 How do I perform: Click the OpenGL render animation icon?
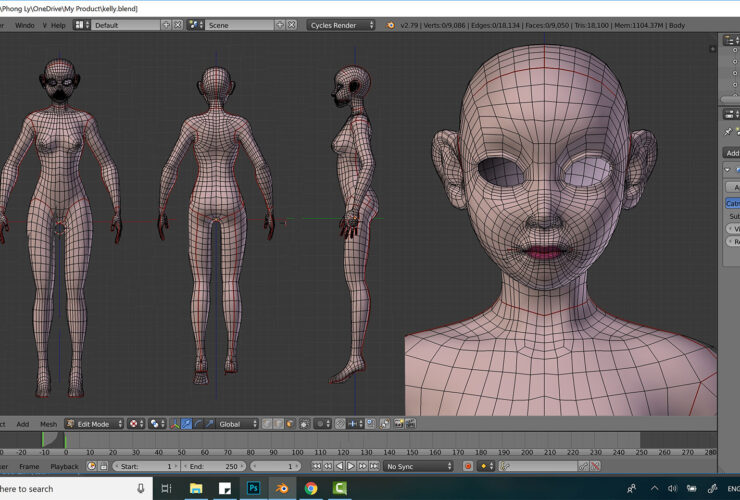(411, 424)
